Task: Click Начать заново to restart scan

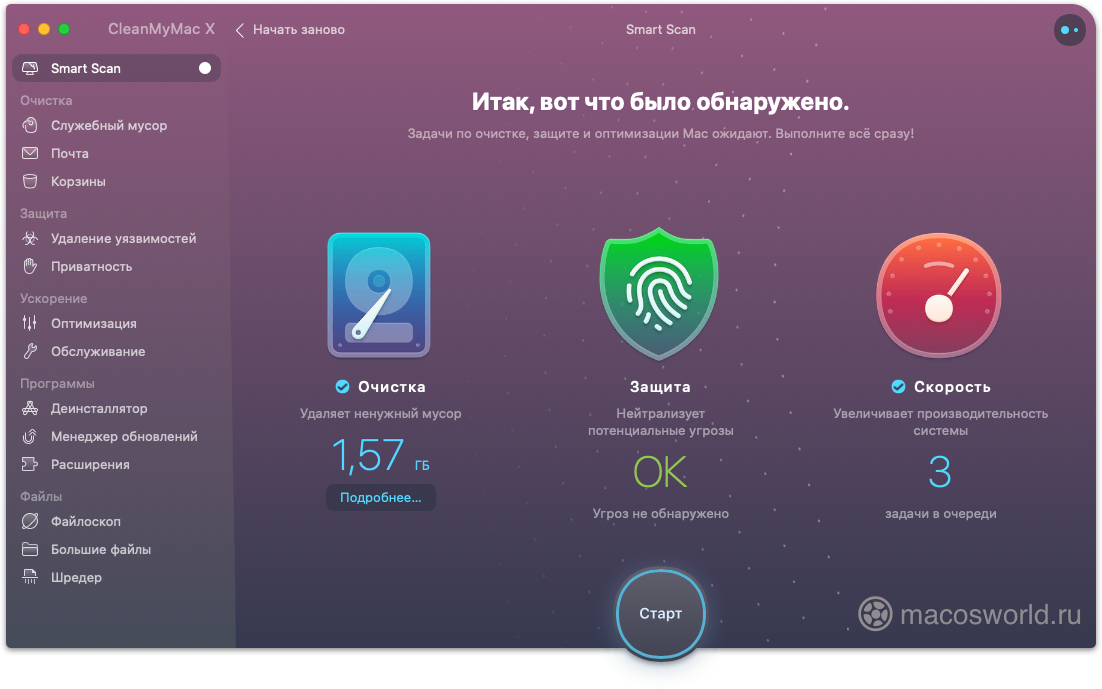Action: coord(299,30)
